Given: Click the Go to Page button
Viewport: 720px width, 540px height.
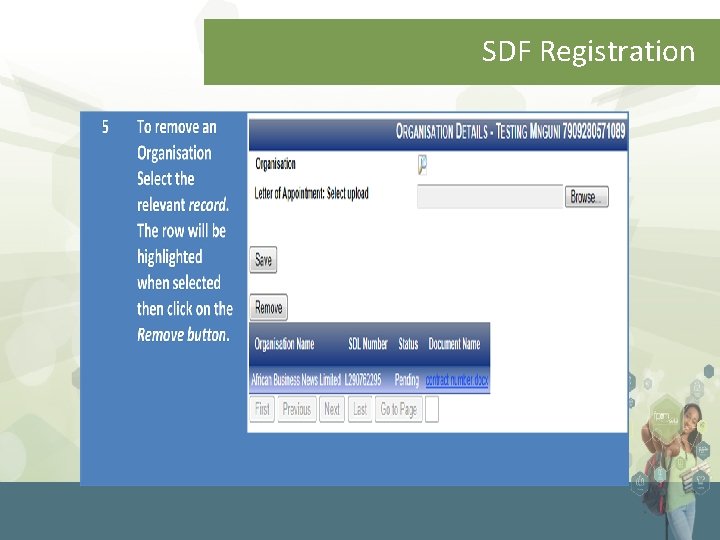Looking at the screenshot, I should click(x=399, y=409).
